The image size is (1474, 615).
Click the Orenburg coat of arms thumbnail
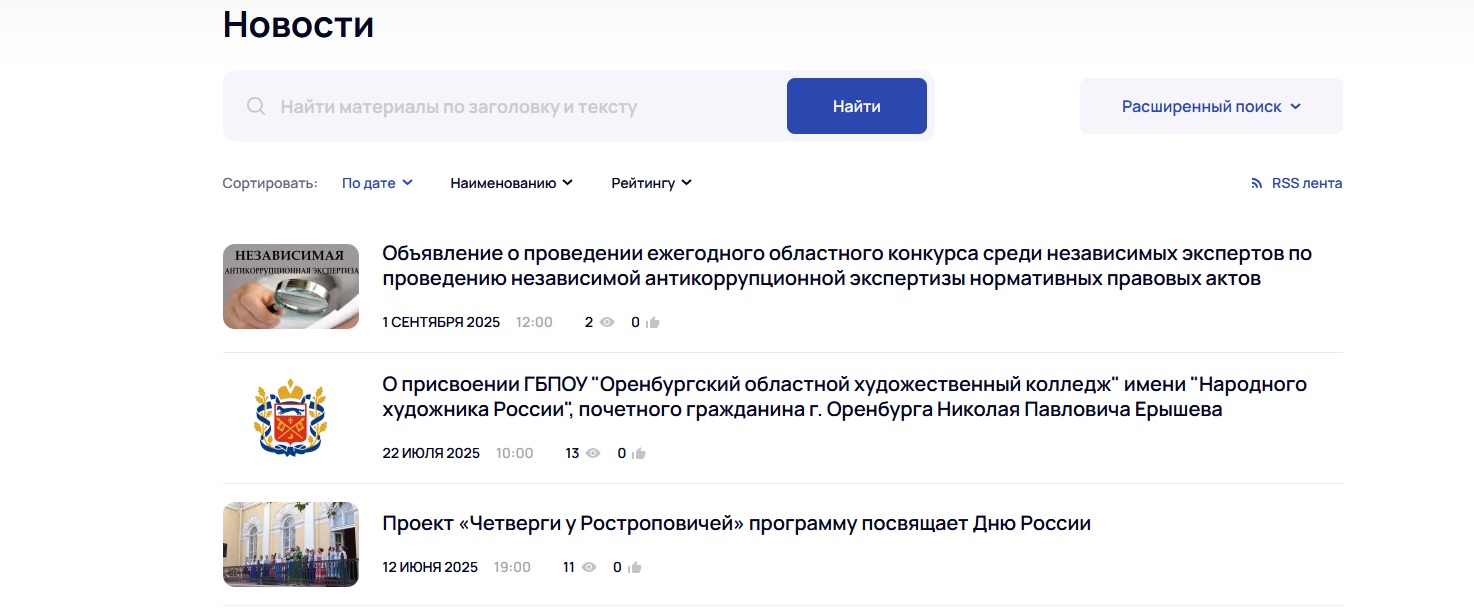click(x=291, y=417)
